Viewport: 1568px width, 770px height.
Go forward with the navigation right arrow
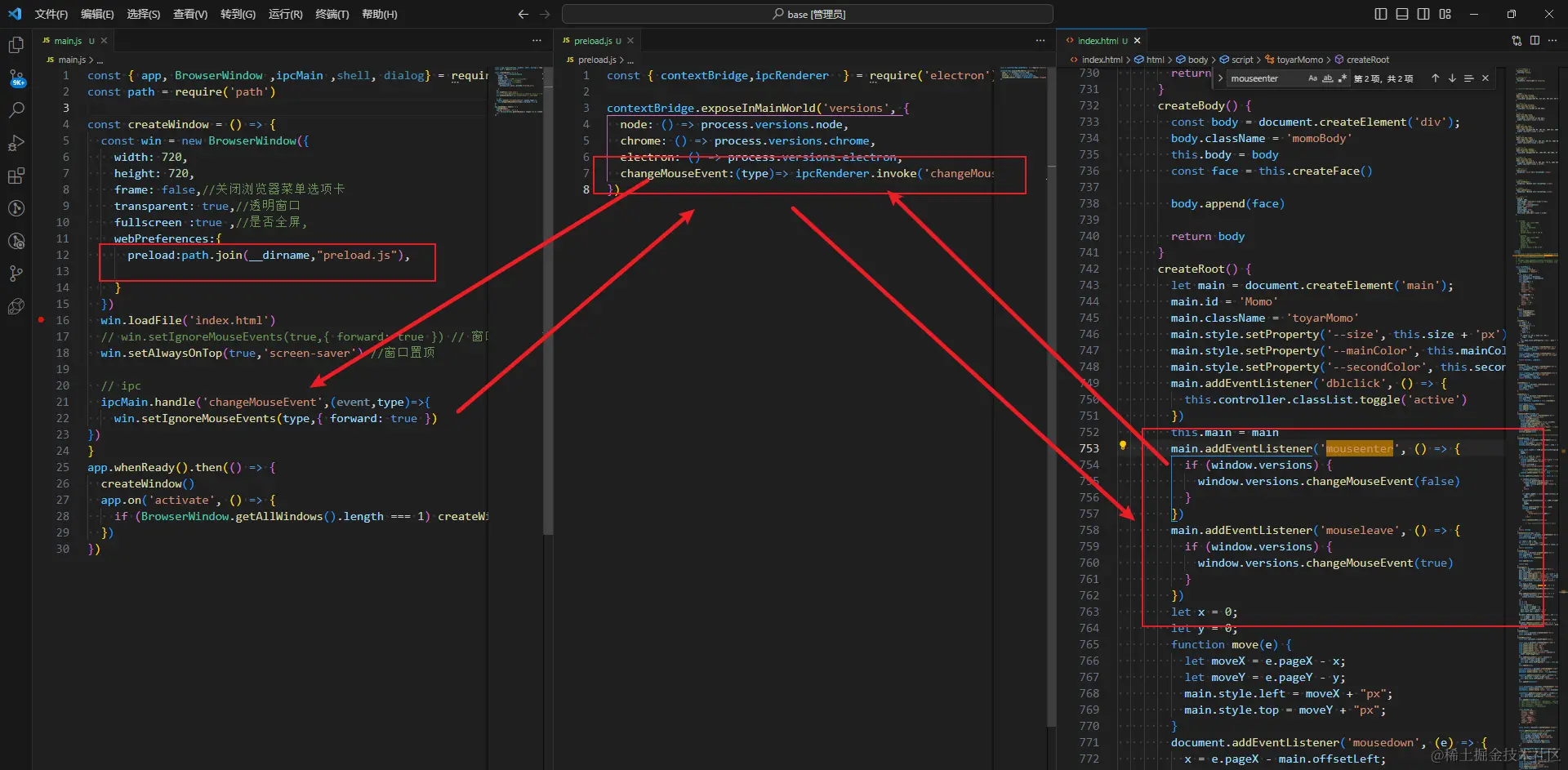(545, 14)
